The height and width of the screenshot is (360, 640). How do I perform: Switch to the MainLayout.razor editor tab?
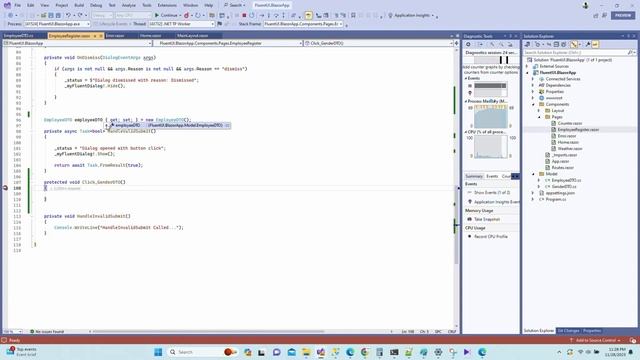pyautogui.click(x=192, y=36)
